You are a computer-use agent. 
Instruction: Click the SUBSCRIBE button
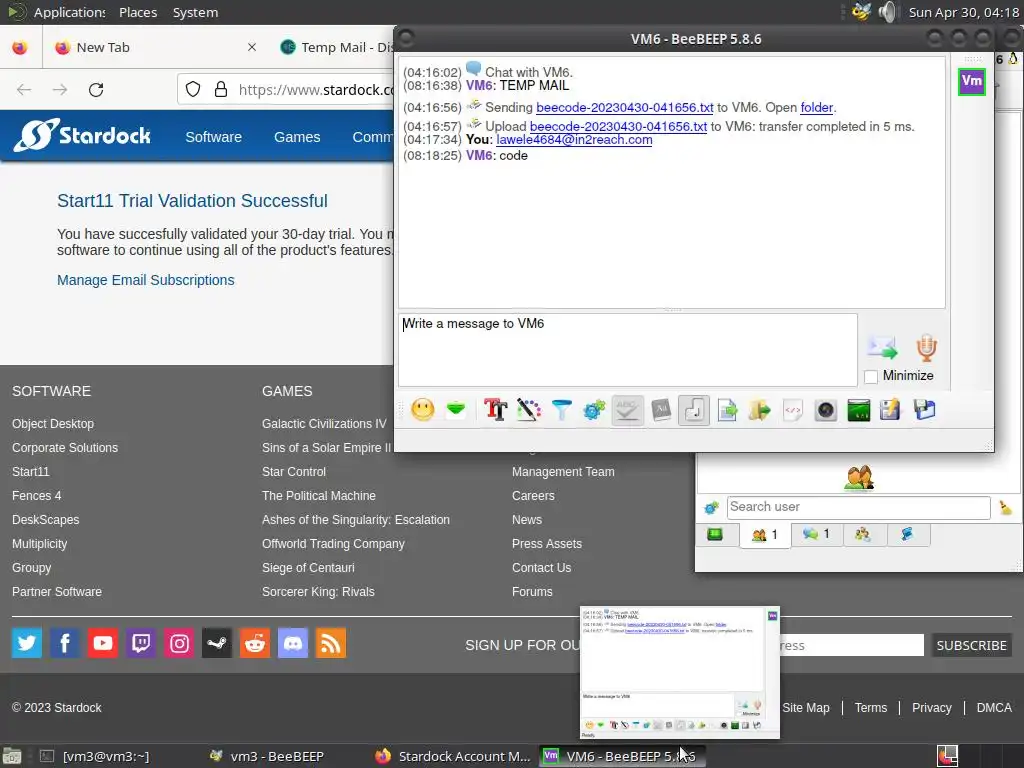[971, 645]
